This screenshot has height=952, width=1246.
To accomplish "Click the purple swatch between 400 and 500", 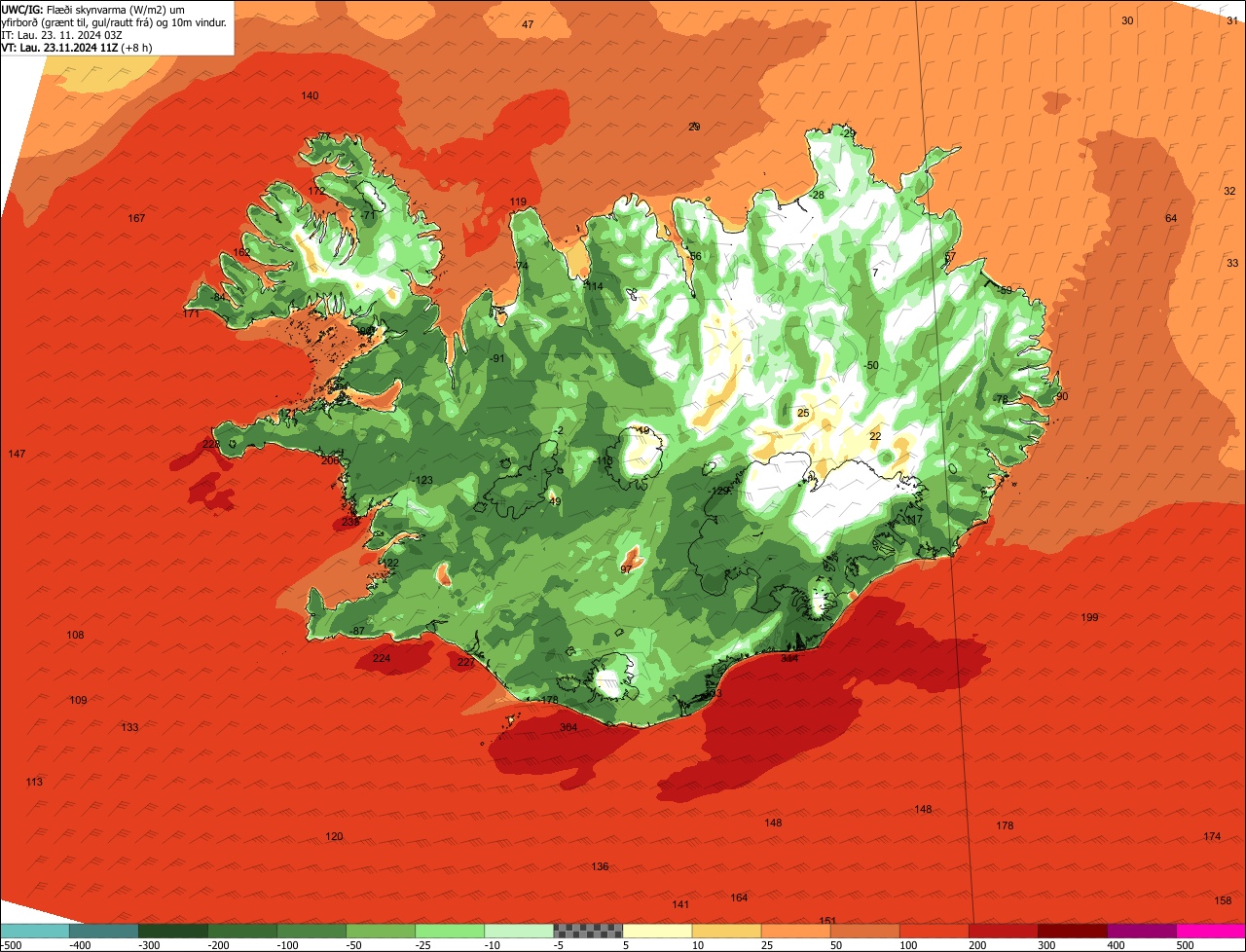I will 1141,931.
